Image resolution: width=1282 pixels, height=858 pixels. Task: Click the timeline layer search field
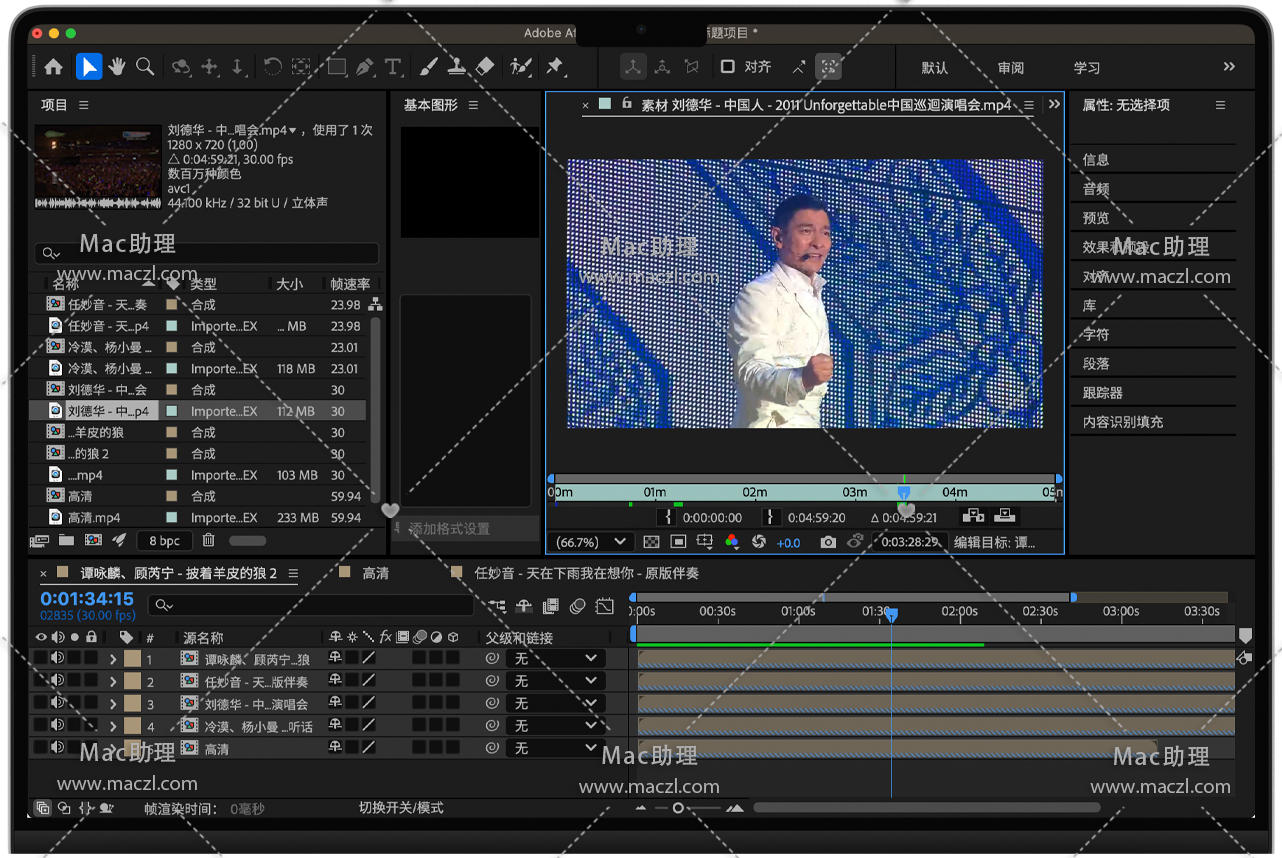tap(312, 605)
